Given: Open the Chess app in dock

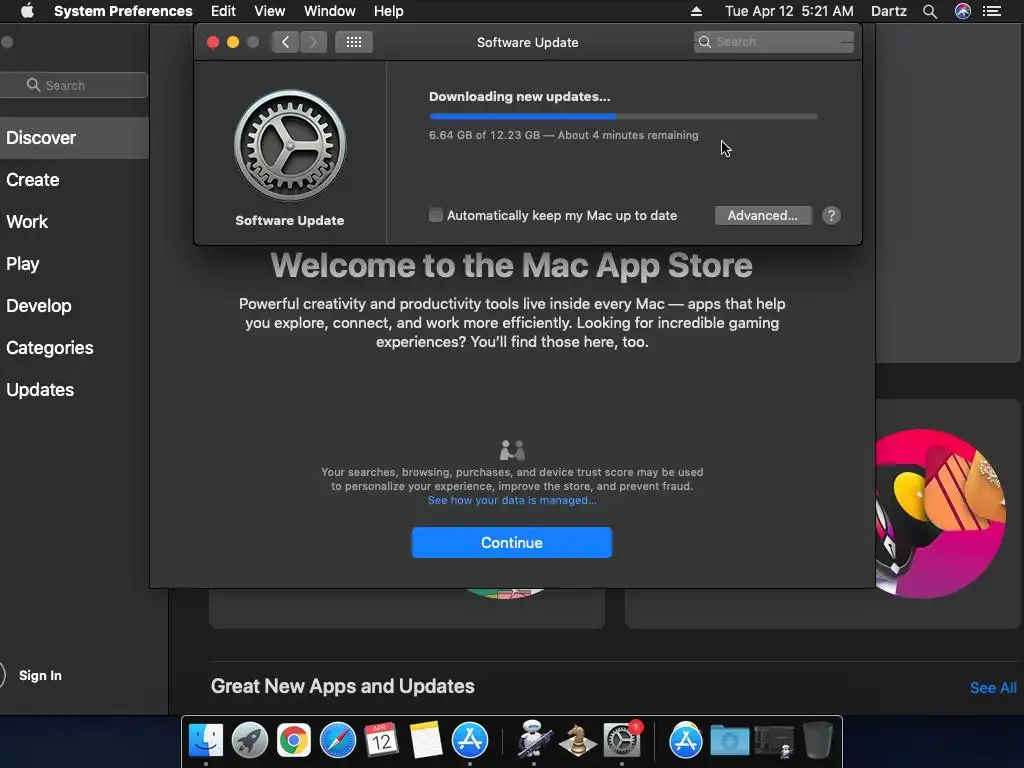Looking at the screenshot, I should (577, 741).
